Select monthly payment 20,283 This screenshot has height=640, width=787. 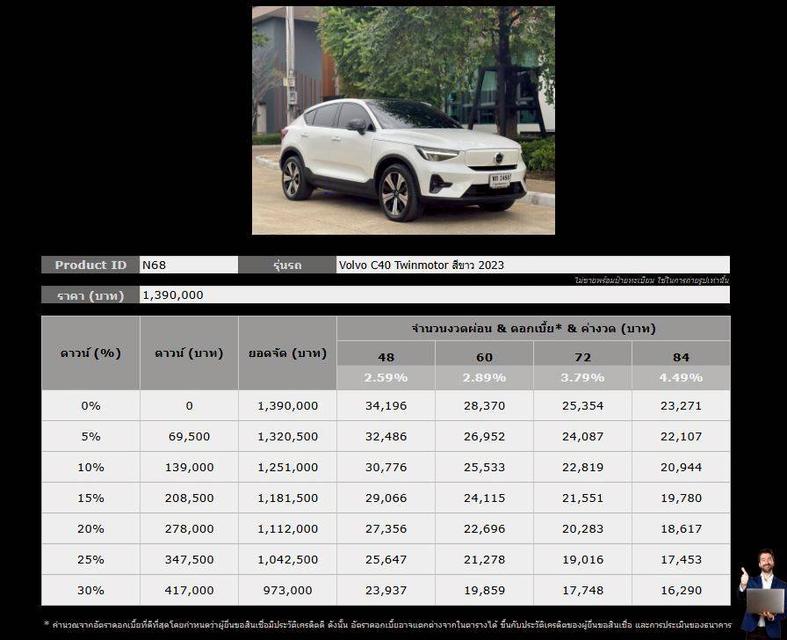point(582,529)
